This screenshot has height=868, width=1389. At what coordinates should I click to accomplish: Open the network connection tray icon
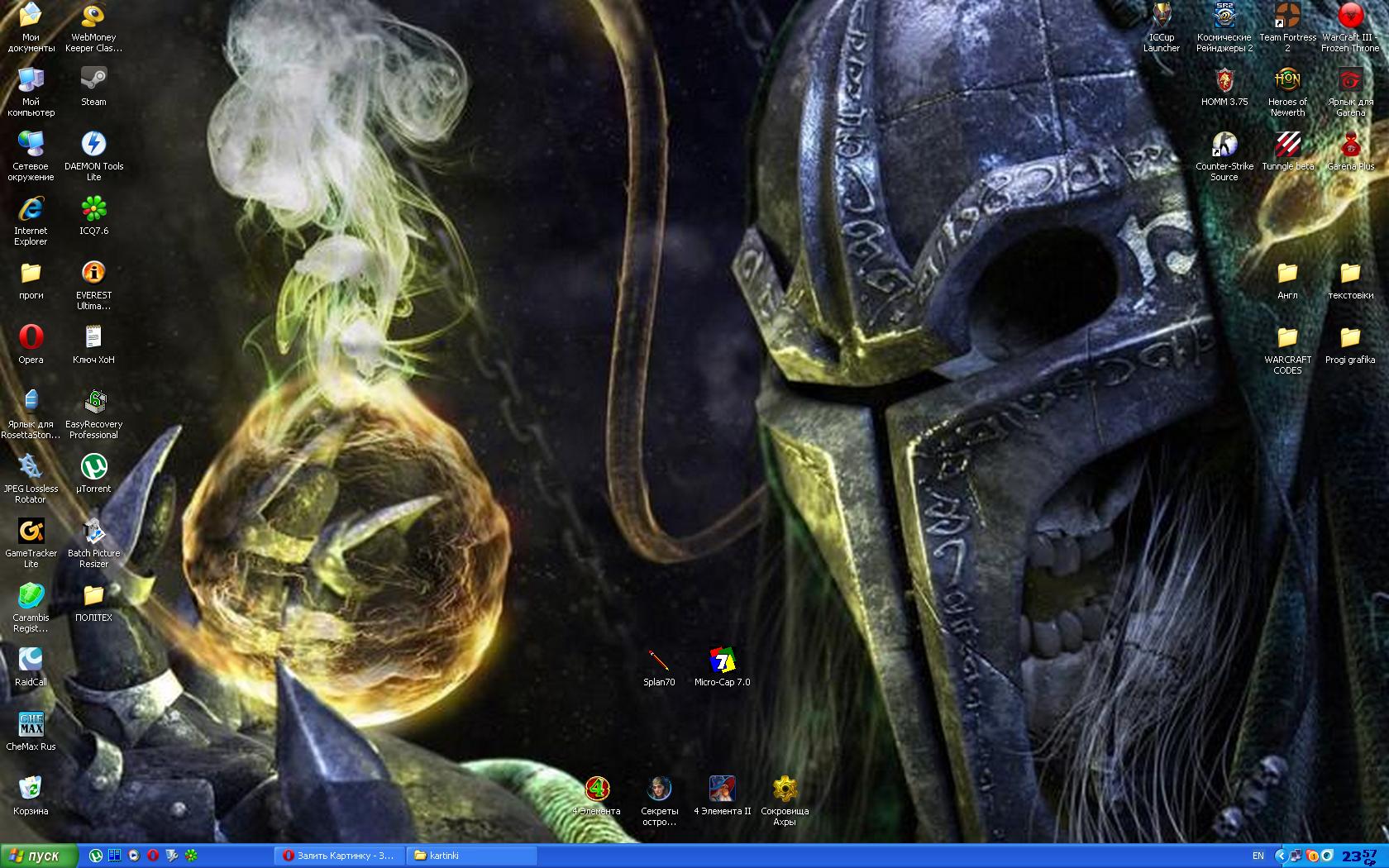tap(1296, 856)
